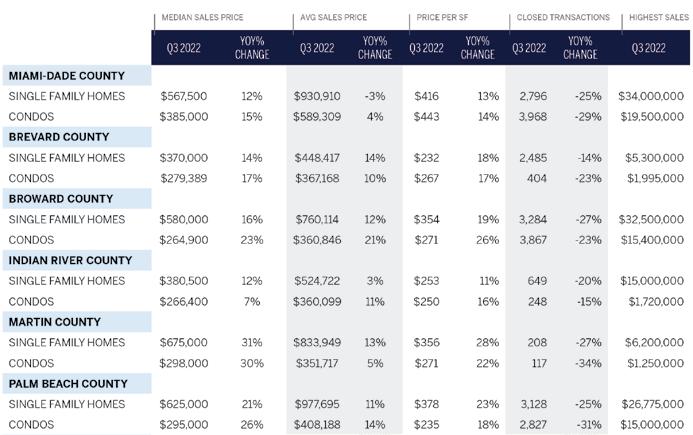Click Brevard condos median price $279,389
Image resolution: width=693 pixels, height=435 pixels.
click(184, 178)
